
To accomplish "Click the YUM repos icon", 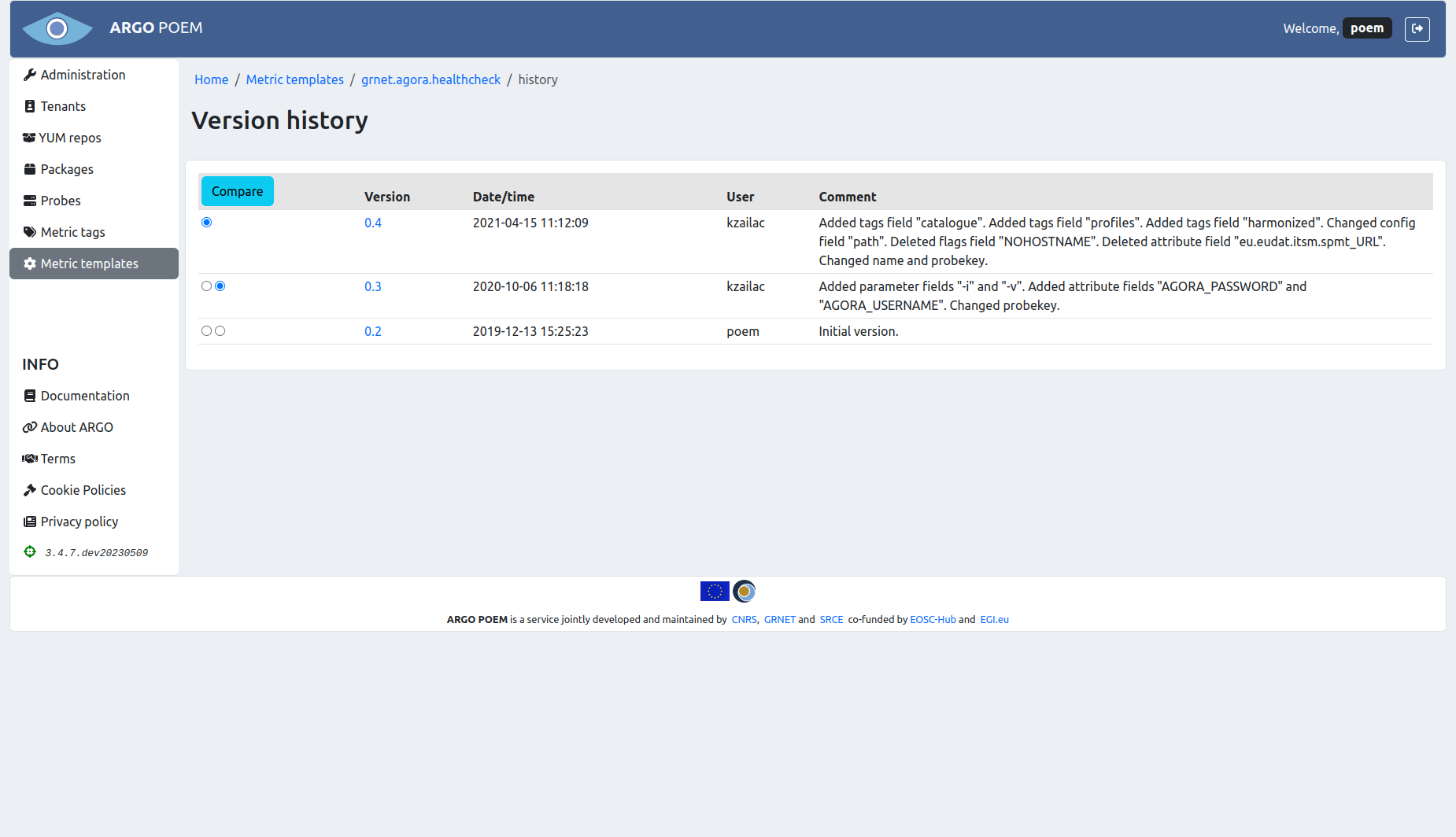I will 28,137.
